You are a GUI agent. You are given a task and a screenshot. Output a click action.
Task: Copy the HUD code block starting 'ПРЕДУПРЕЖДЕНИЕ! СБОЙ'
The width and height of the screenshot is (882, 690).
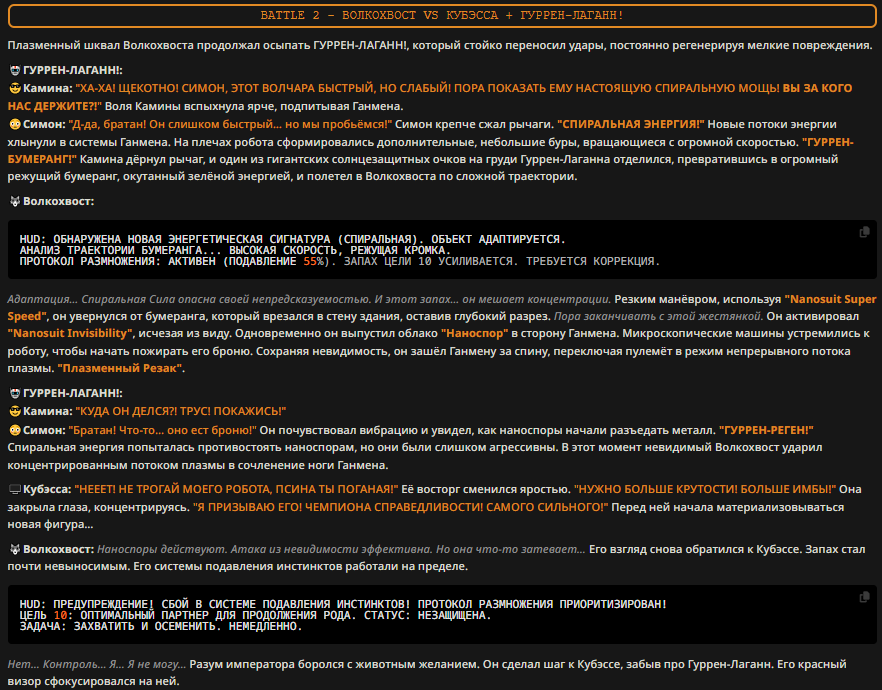(864, 597)
